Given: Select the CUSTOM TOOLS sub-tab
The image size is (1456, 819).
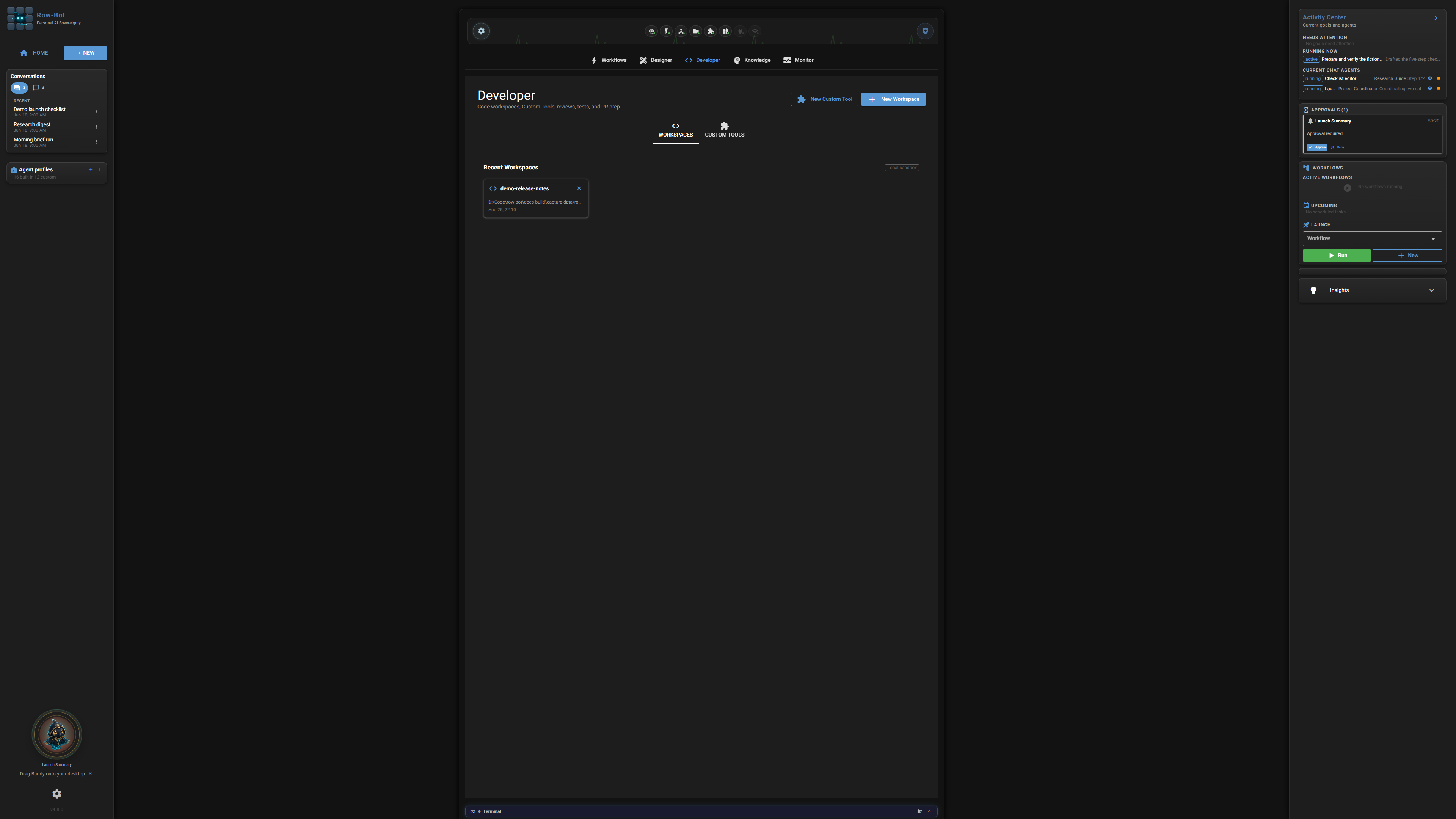Looking at the screenshot, I should 725,130.
